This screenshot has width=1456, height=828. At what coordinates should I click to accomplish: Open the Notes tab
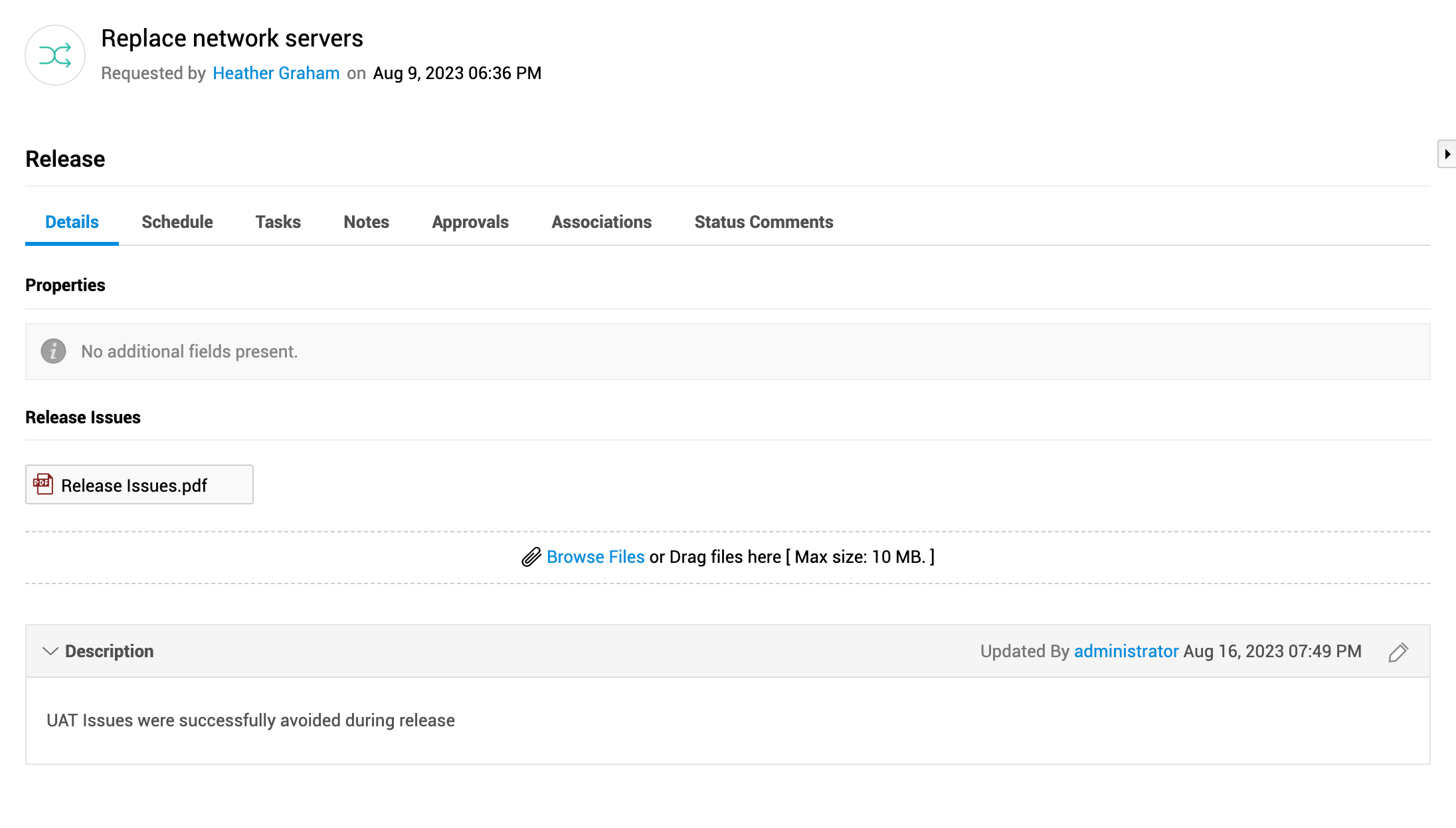(367, 222)
